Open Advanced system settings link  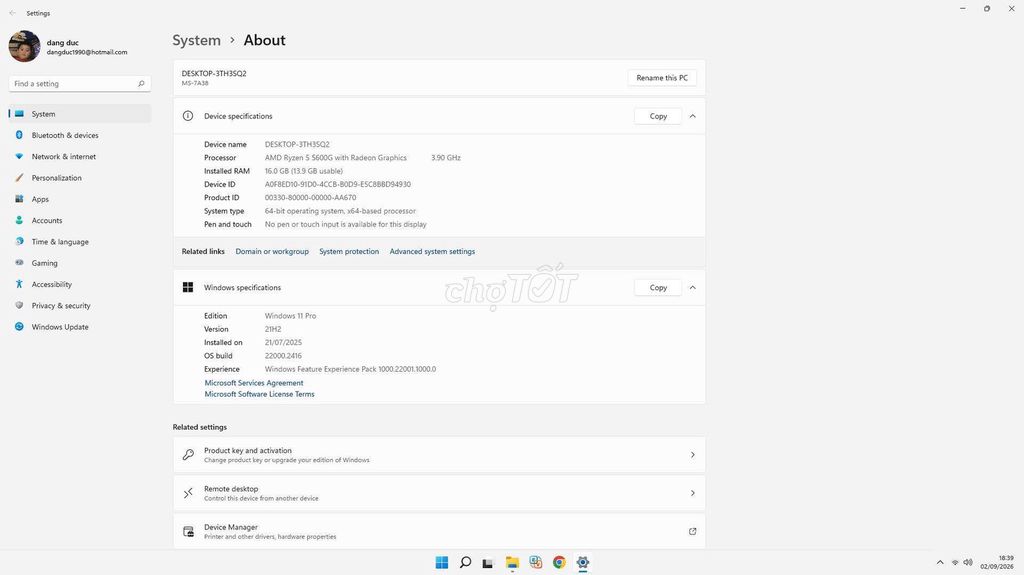(x=432, y=252)
